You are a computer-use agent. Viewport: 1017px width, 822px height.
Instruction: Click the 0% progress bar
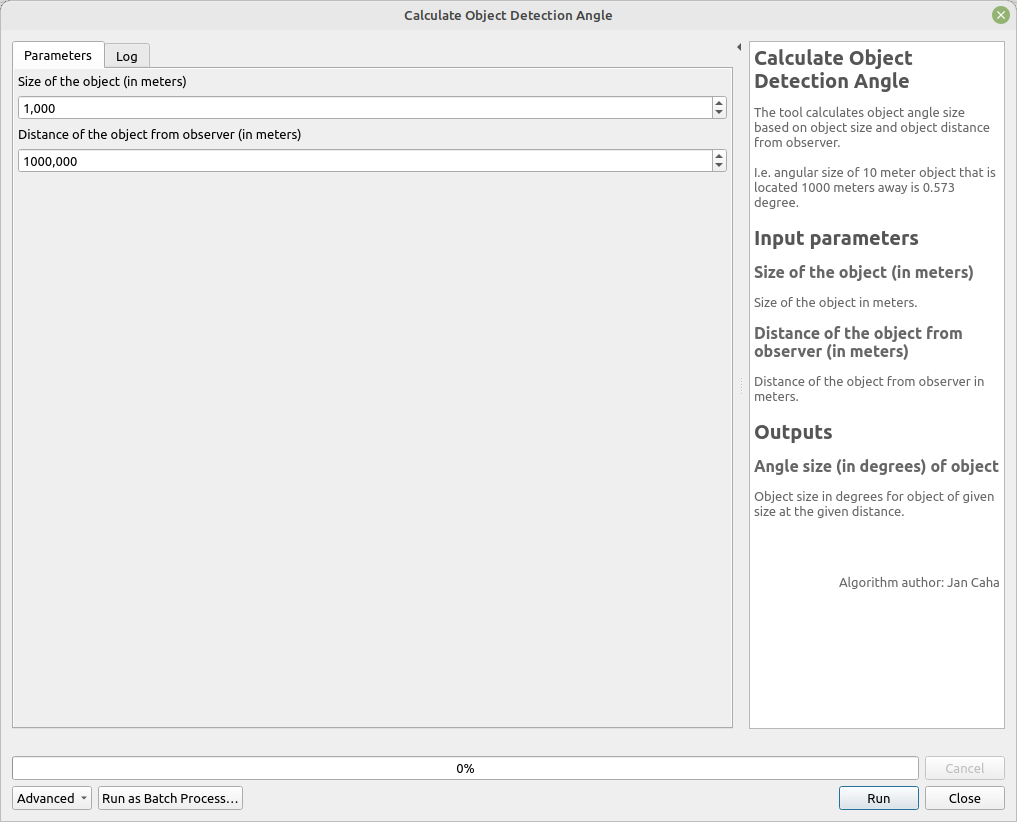pos(465,768)
